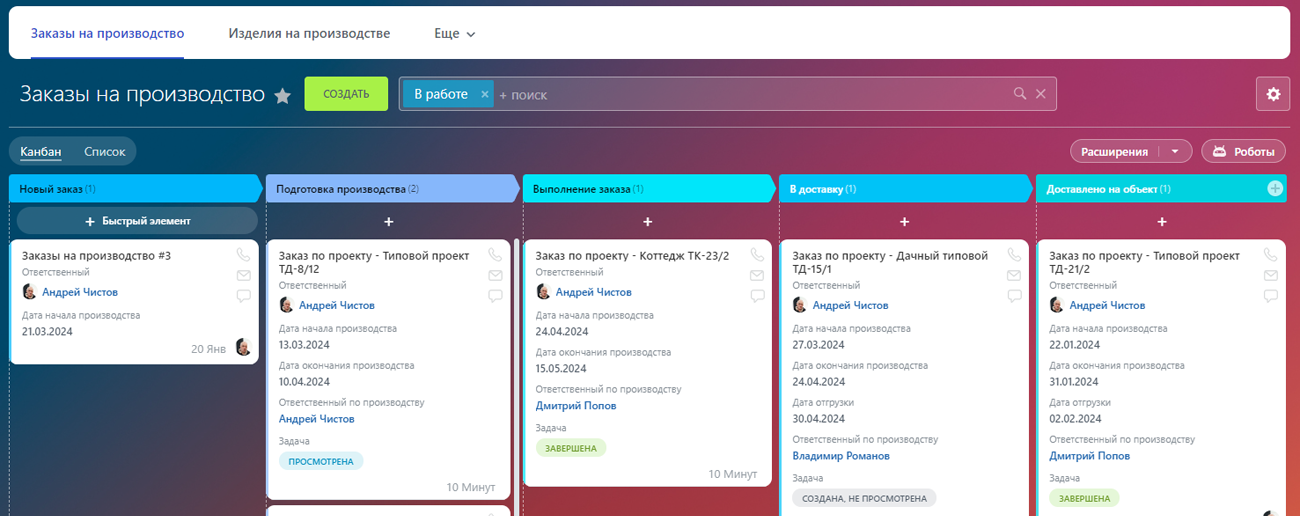The image size is (1300, 516).
Task: Open the Роботы button
Action: (x=1243, y=152)
